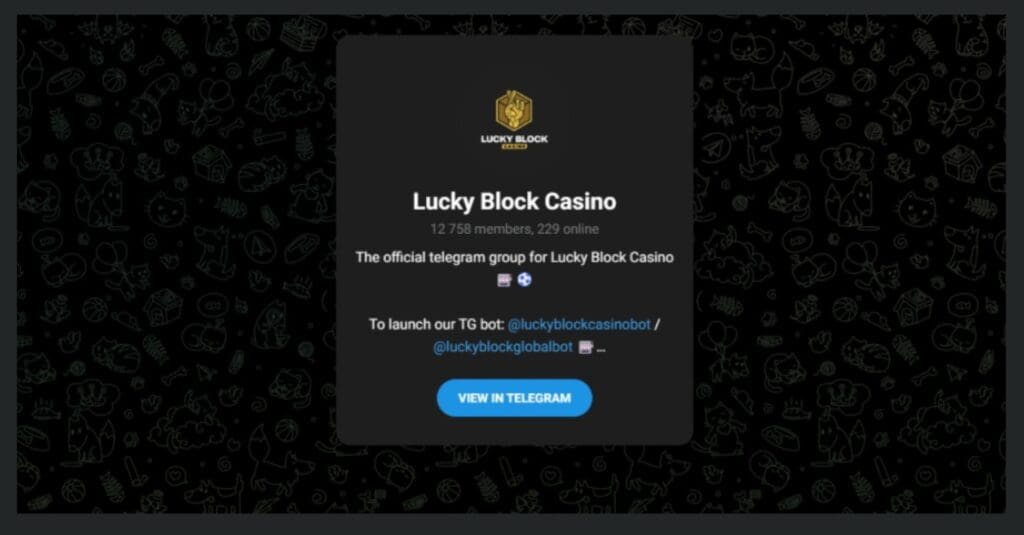This screenshot has width=1024, height=535.
Task: Click the cat face doodle right of card
Action: [916, 210]
